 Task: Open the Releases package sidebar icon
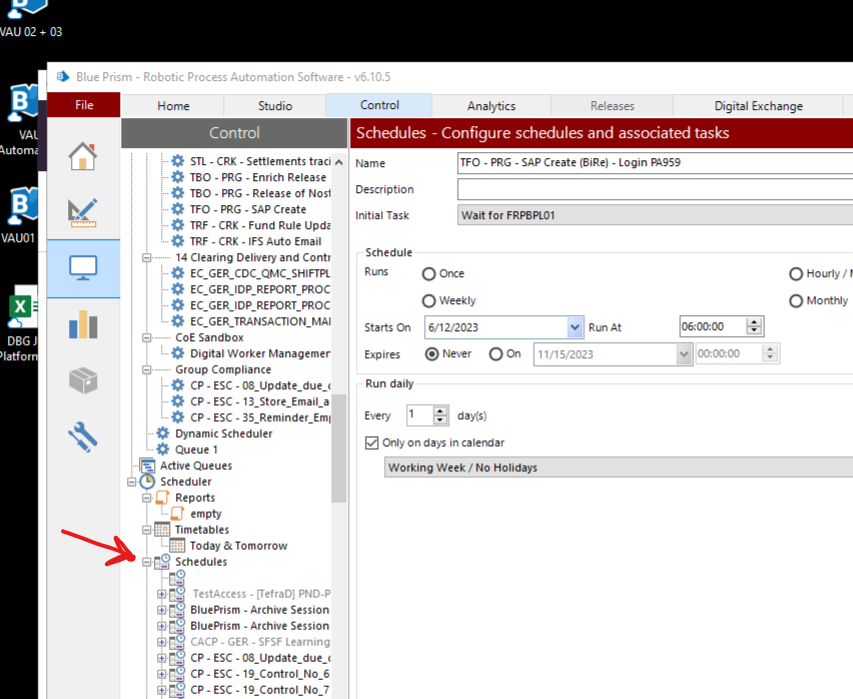[82, 381]
